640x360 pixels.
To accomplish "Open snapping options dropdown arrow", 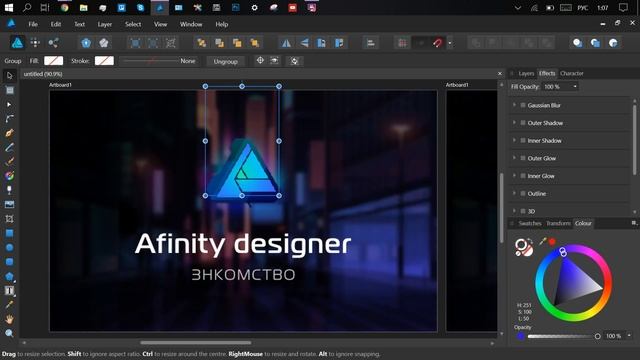I will click(x=450, y=43).
